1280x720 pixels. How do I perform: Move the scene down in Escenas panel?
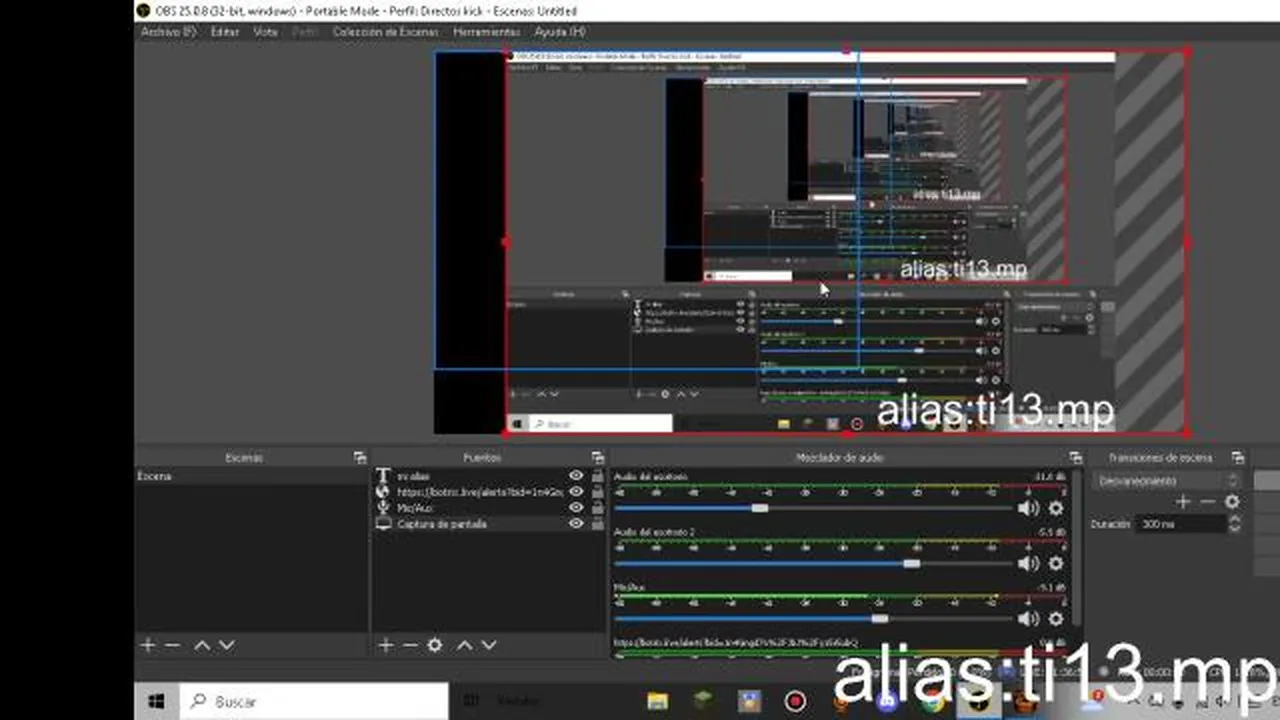click(x=226, y=645)
